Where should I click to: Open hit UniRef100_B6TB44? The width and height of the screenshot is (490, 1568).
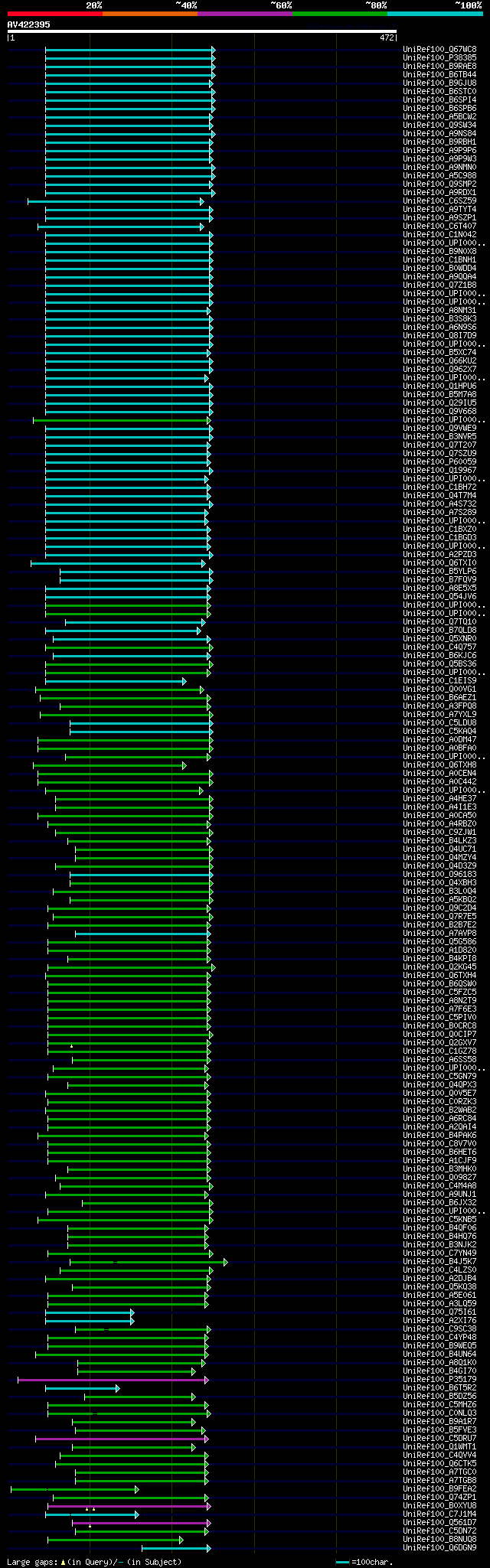point(439,75)
